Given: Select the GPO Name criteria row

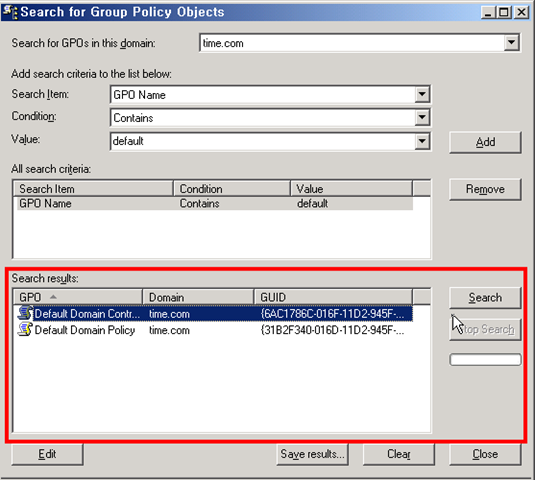Looking at the screenshot, I should click(x=215, y=203).
